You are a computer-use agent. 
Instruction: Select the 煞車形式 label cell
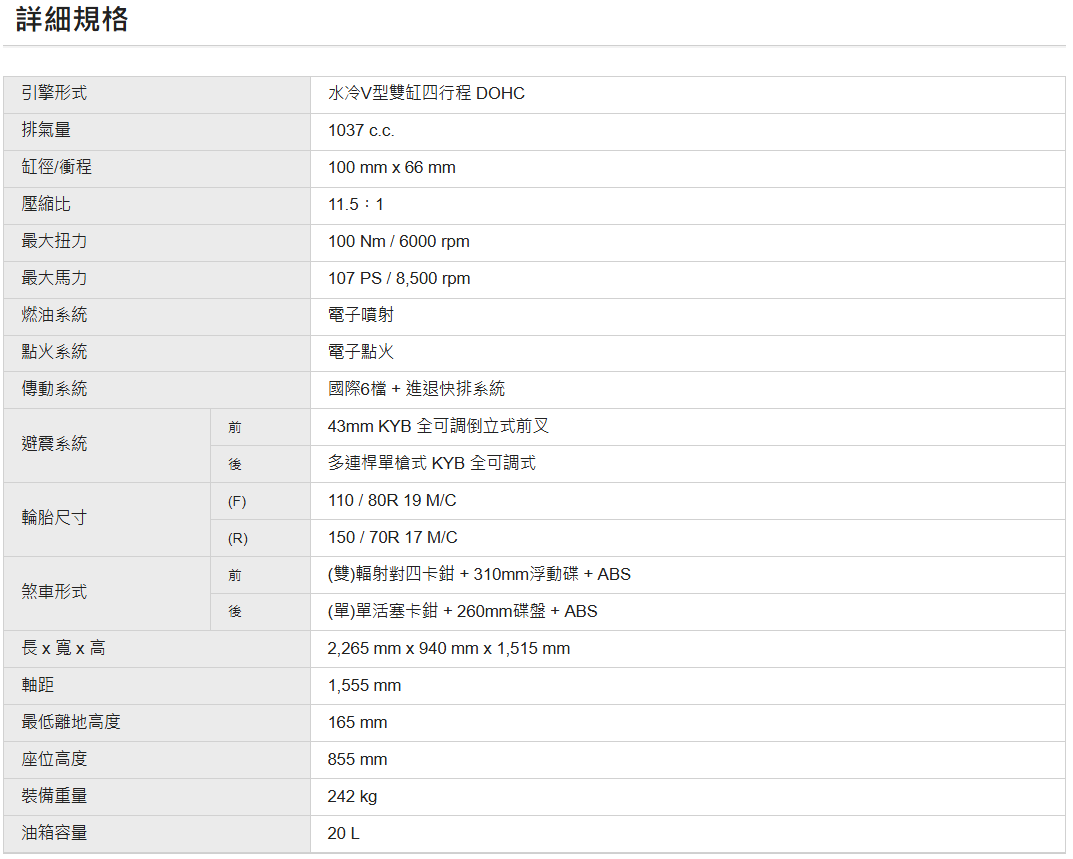tap(54, 592)
